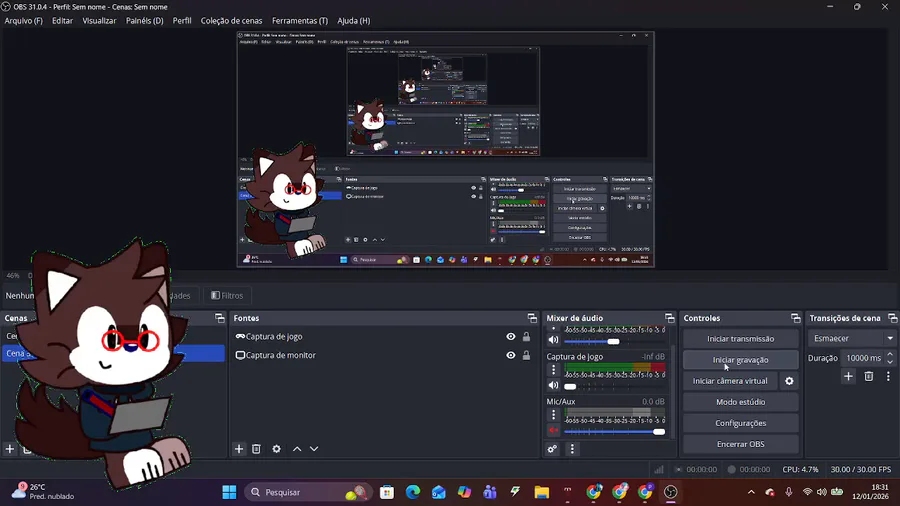Viewport: 900px width, 506px height.
Task: Undock the Cenas panel
Action: 220,318
